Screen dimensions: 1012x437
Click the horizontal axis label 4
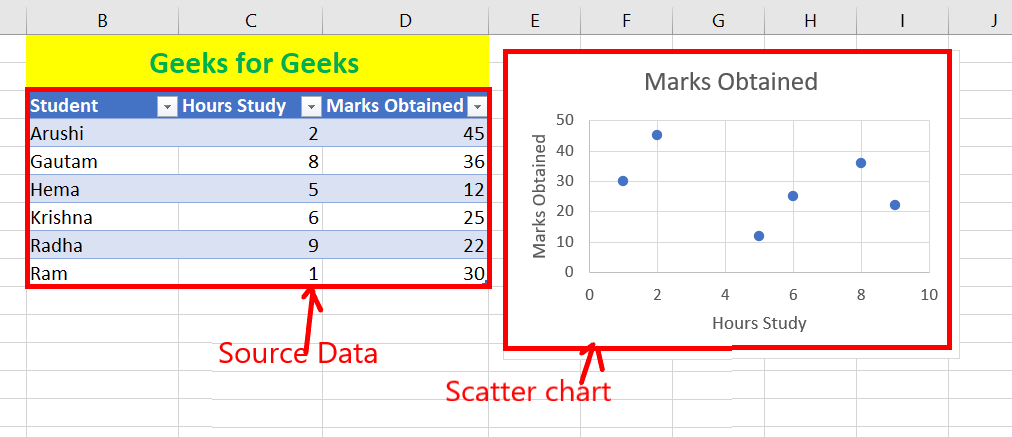[x=725, y=295]
